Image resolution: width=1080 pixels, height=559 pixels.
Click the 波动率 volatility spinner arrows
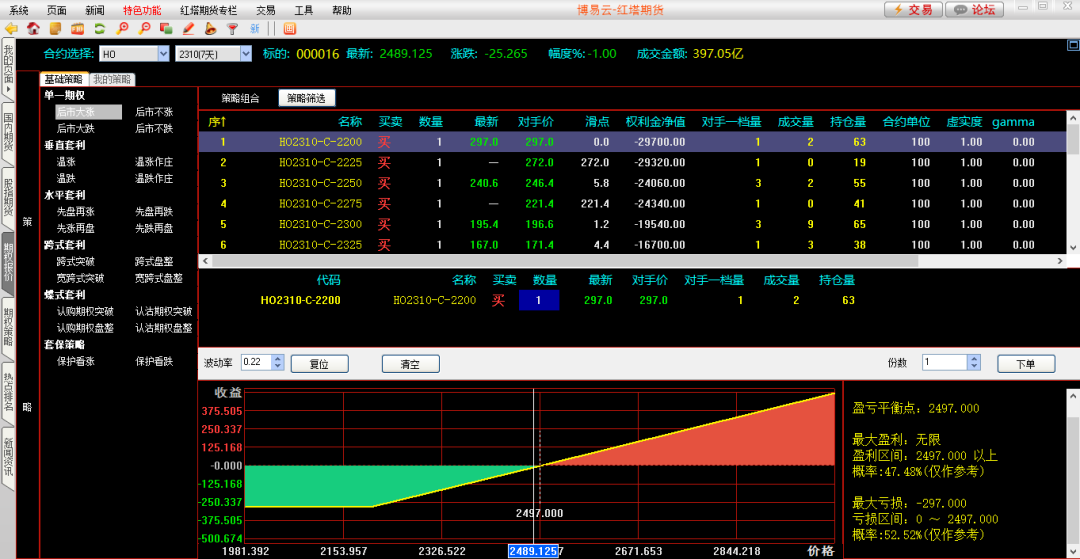tap(277, 363)
